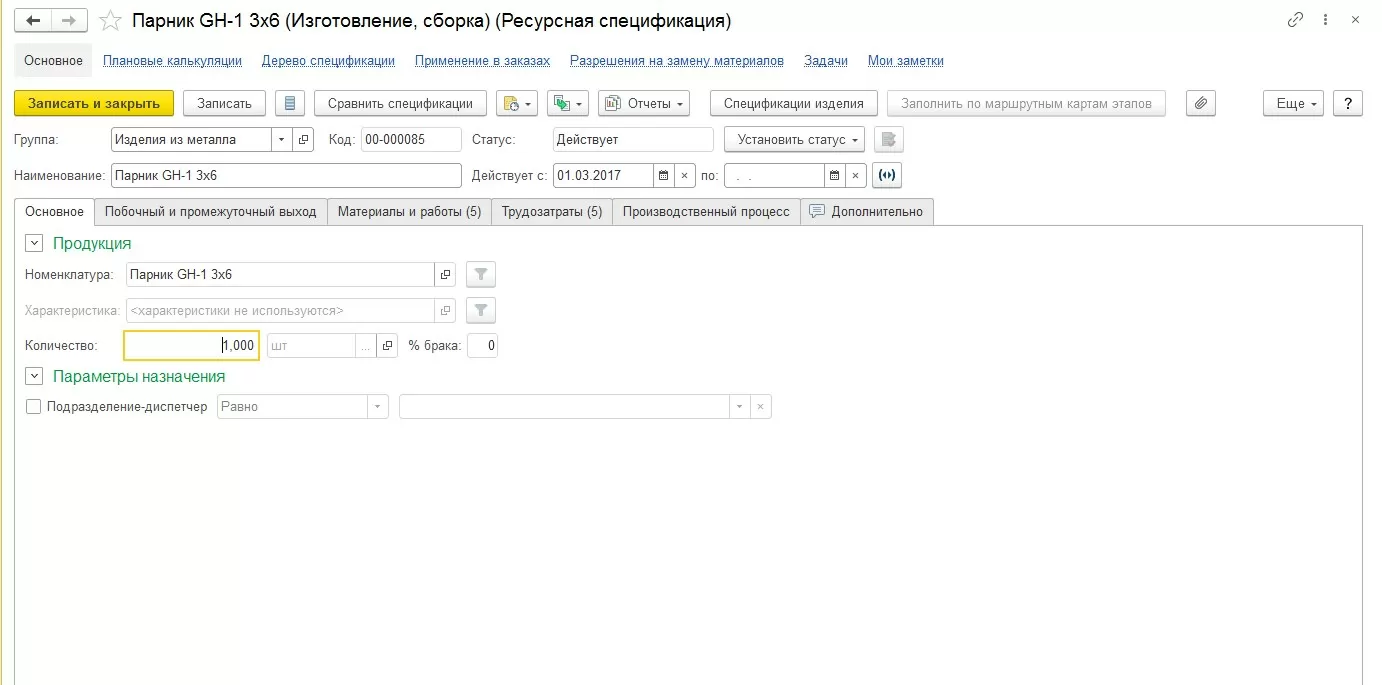Collapse the Продукция section
The image size is (1382, 685).
(x=34, y=243)
